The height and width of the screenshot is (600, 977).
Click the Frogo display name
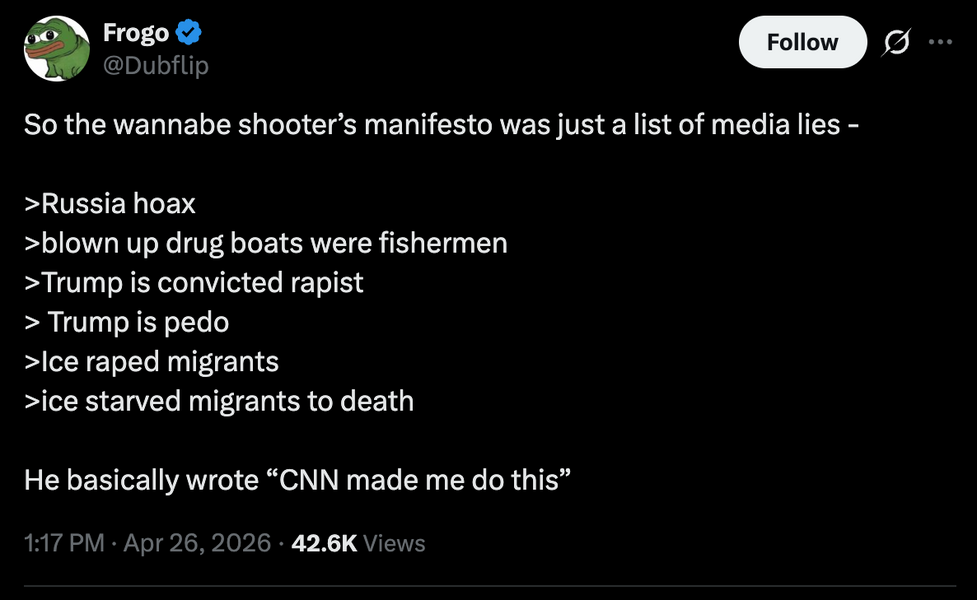point(135,34)
